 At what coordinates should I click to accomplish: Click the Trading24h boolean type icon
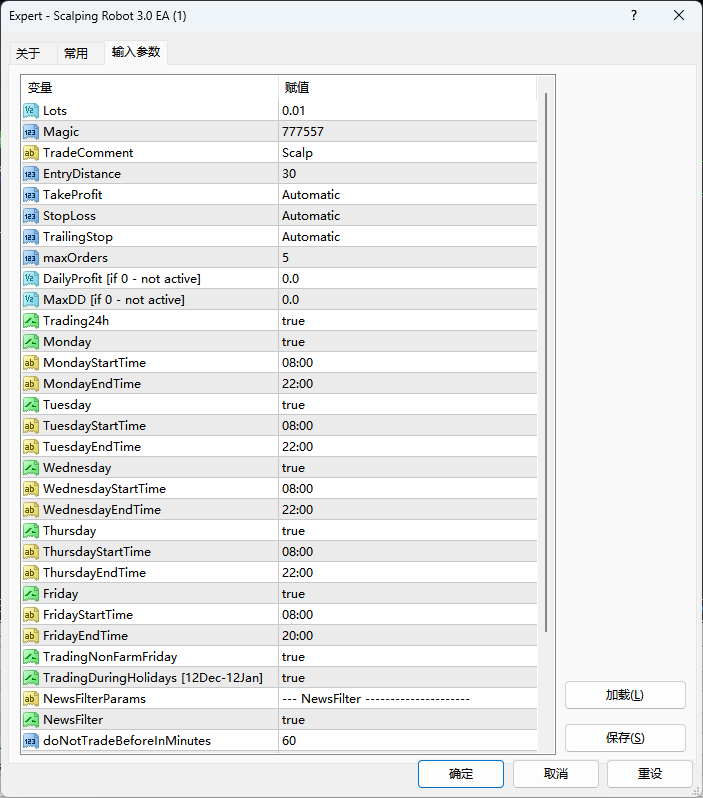tap(30, 321)
